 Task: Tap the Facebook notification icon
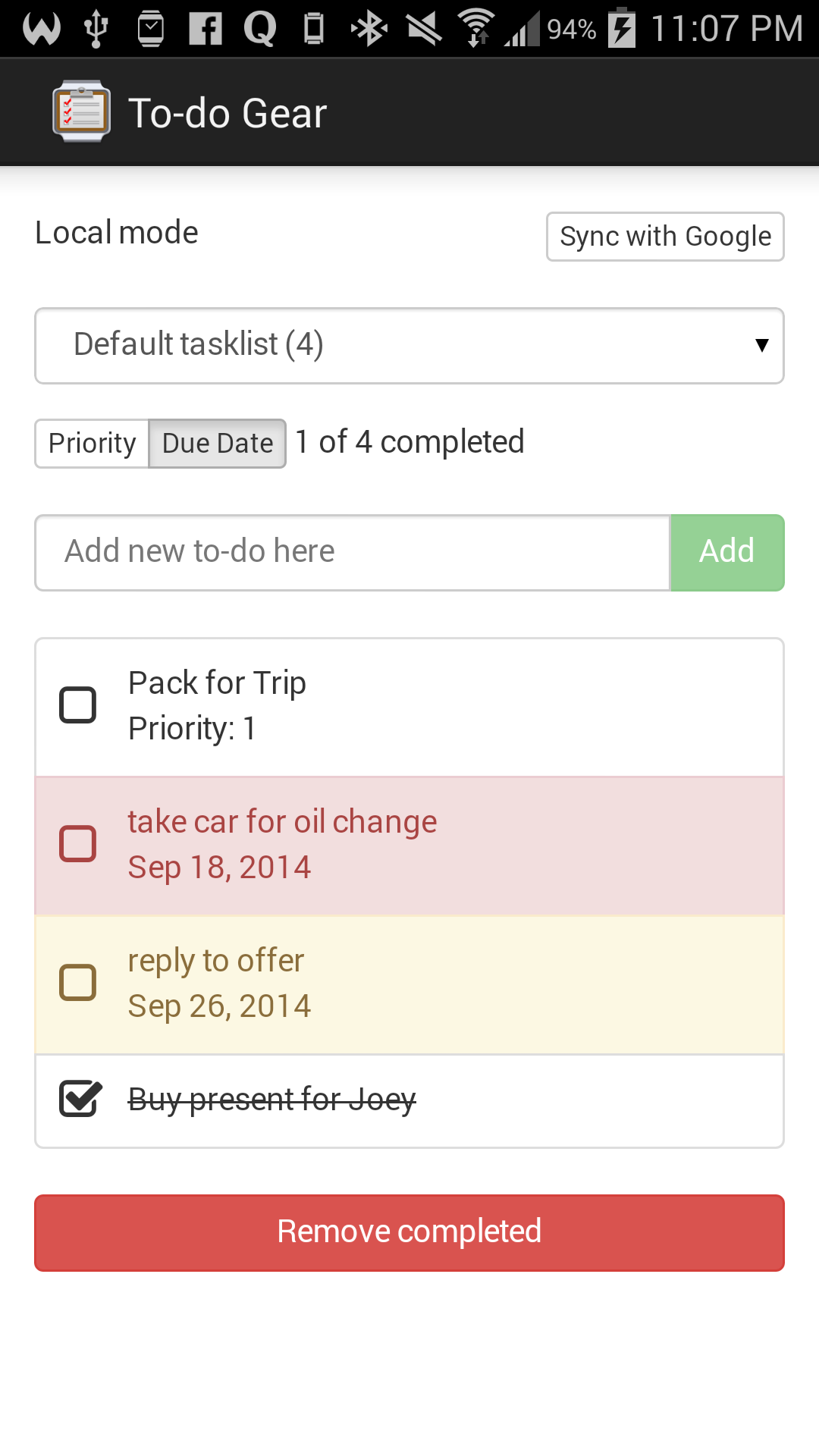(x=206, y=29)
